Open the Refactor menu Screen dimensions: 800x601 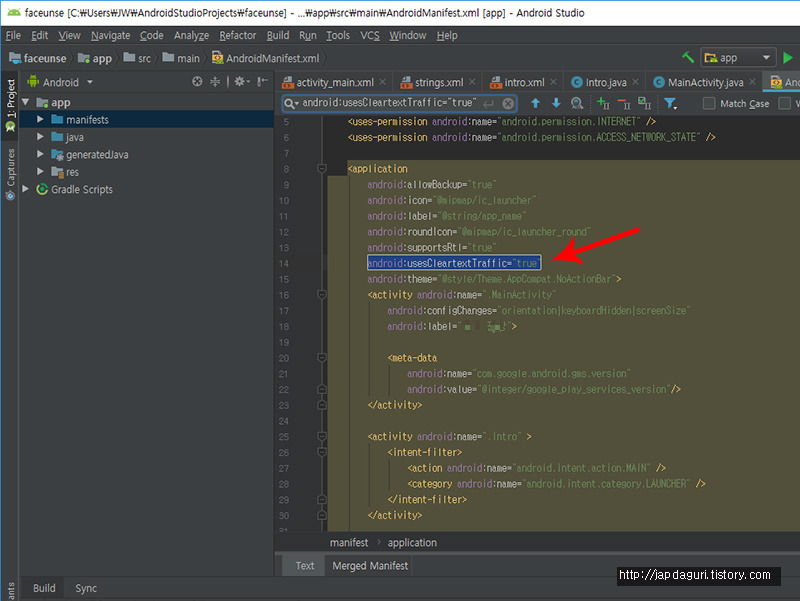pos(237,35)
